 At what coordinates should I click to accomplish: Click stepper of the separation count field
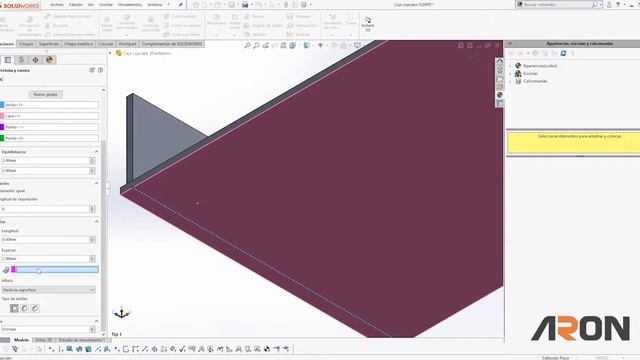tap(92, 209)
